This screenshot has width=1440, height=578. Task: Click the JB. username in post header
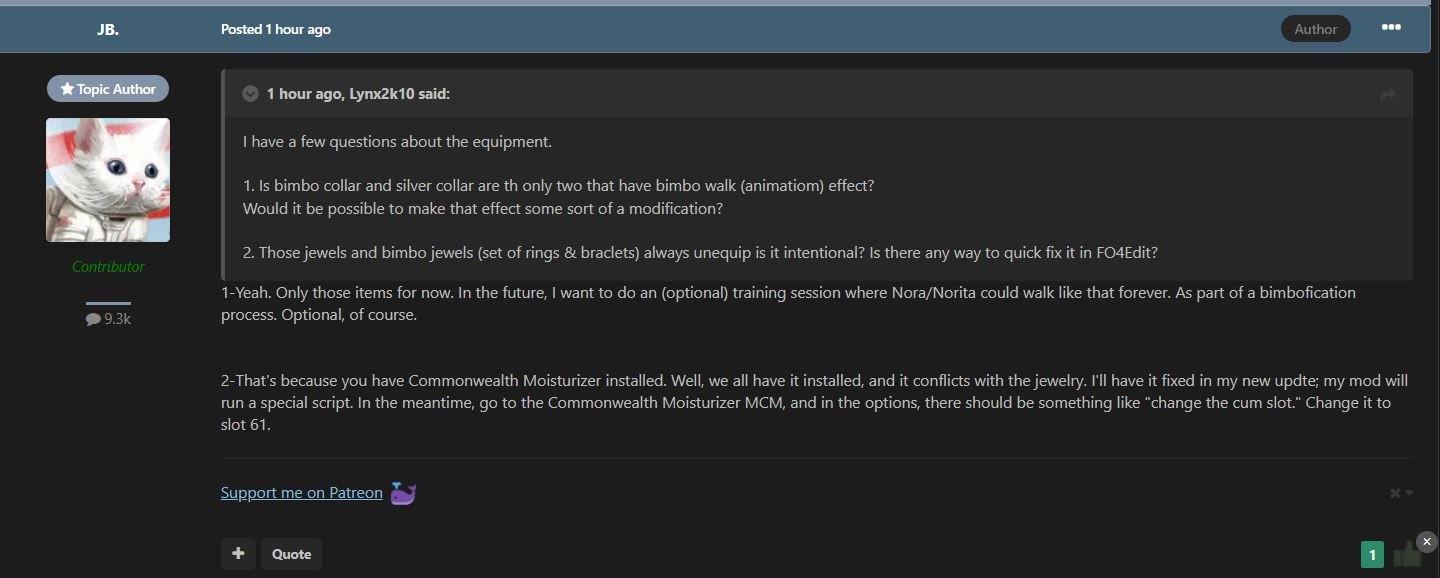pyautogui.click(x=108, y=29)
